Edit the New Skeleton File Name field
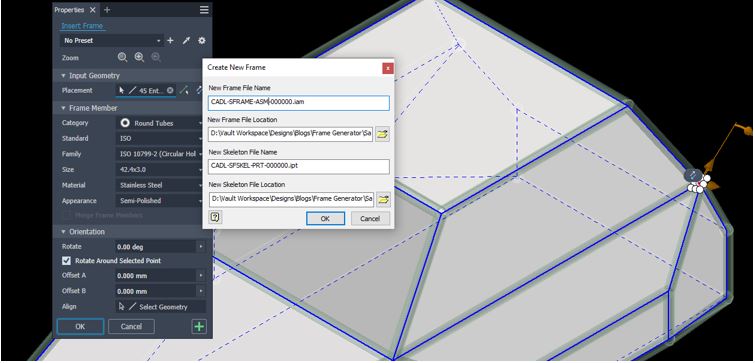The width and height of the screenshot is (755, 363). pyautogui.click(x=299, y=167)
